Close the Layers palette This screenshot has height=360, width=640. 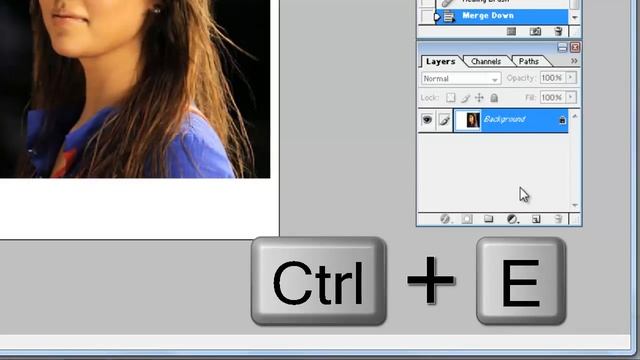[x=575, y=48]
